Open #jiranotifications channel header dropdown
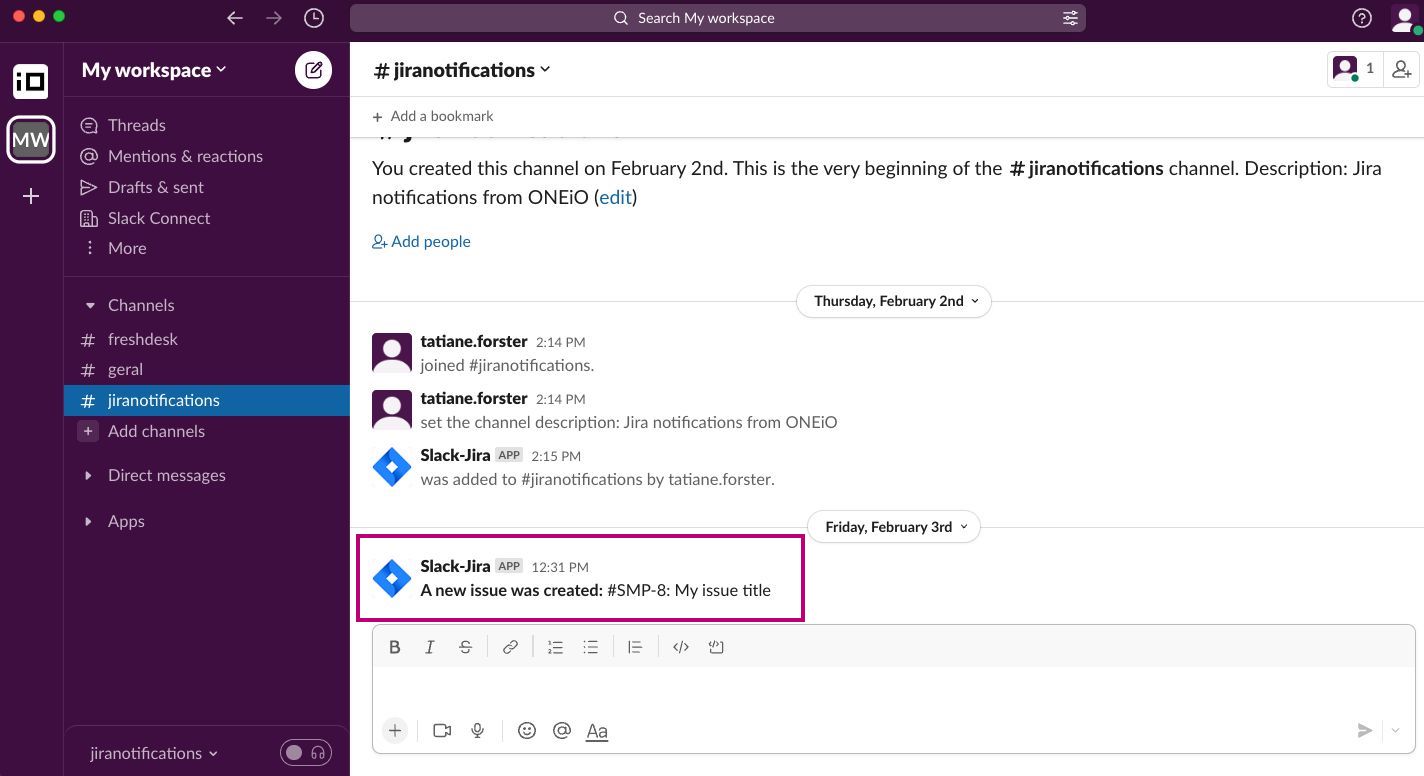 [462, 70]
